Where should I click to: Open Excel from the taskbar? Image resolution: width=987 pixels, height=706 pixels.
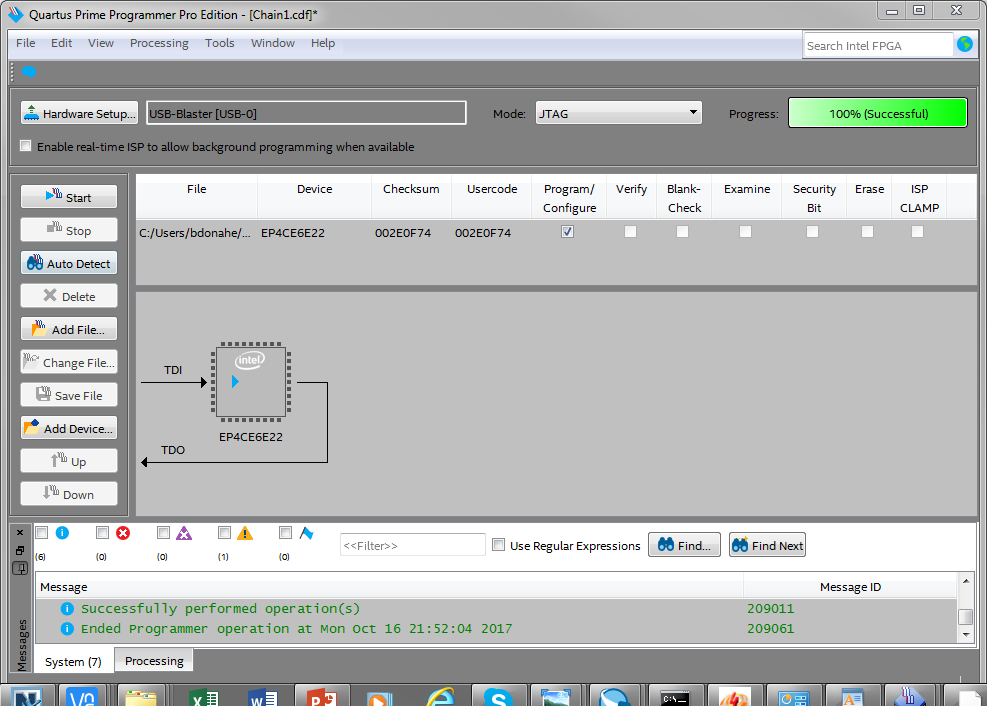click(204, 697)
